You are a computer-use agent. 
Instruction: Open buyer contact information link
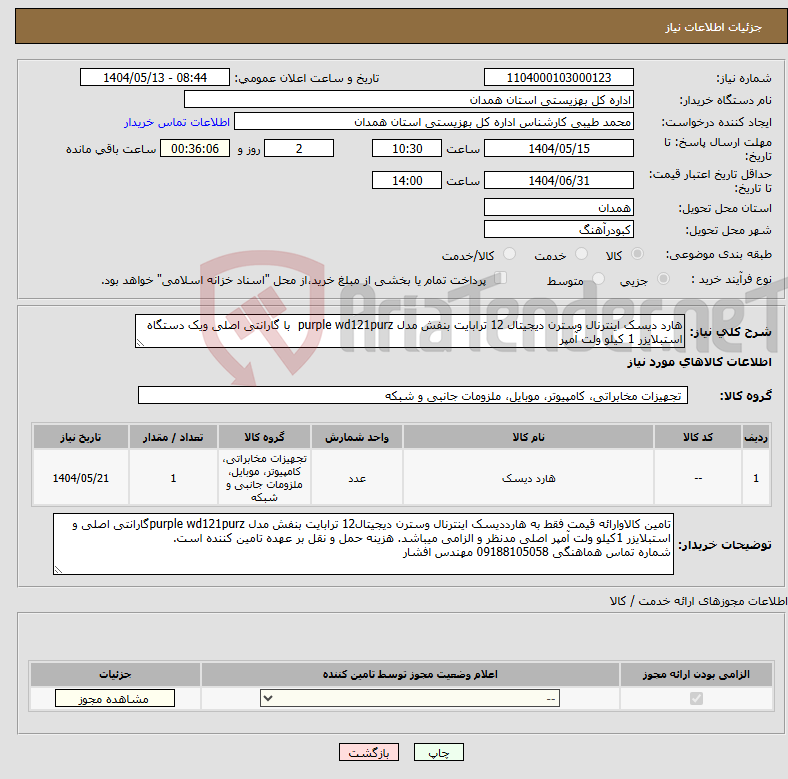(x=176, y=122)
